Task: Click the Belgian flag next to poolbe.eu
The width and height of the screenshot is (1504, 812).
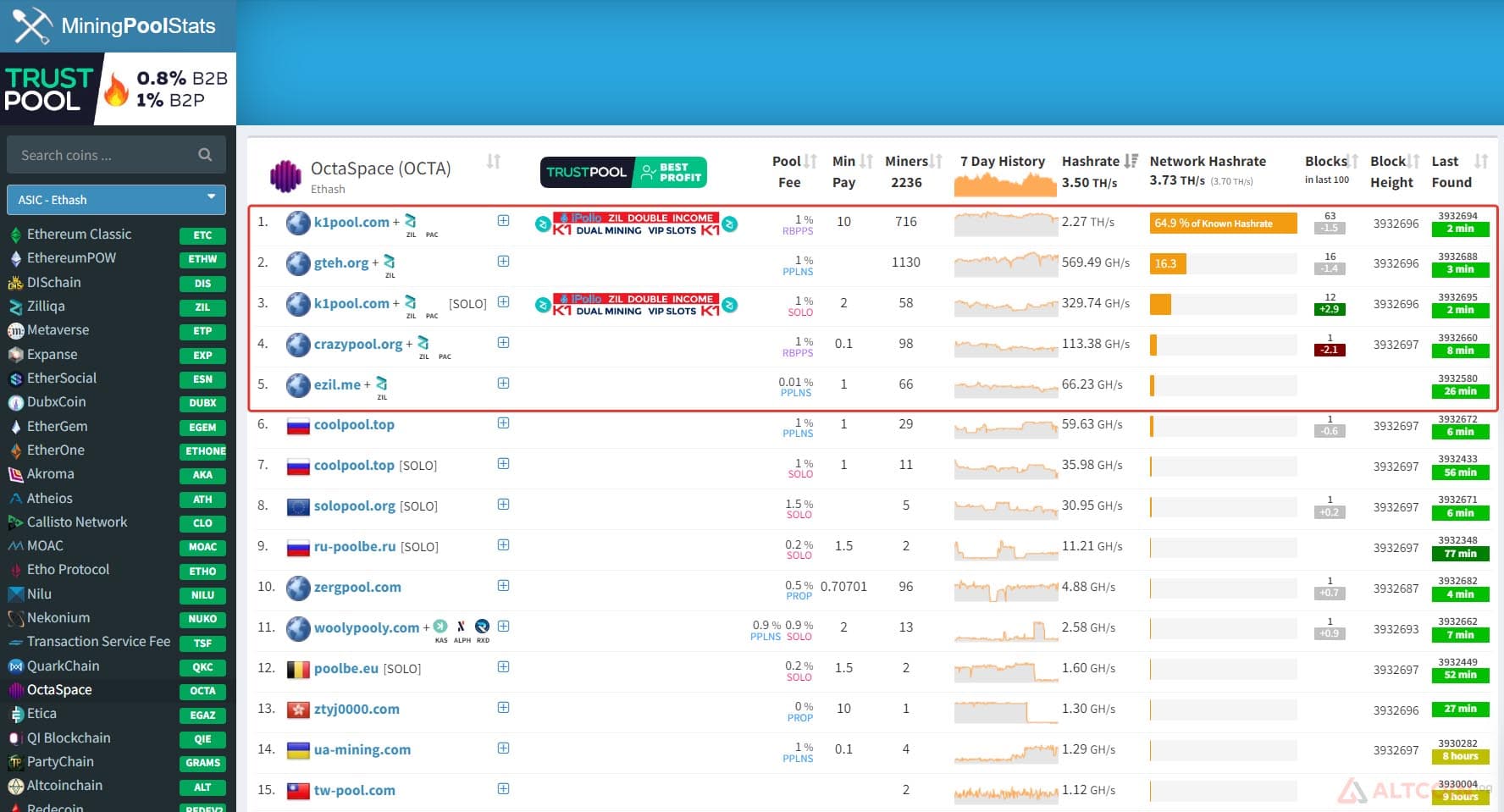Action: (298, 669)
